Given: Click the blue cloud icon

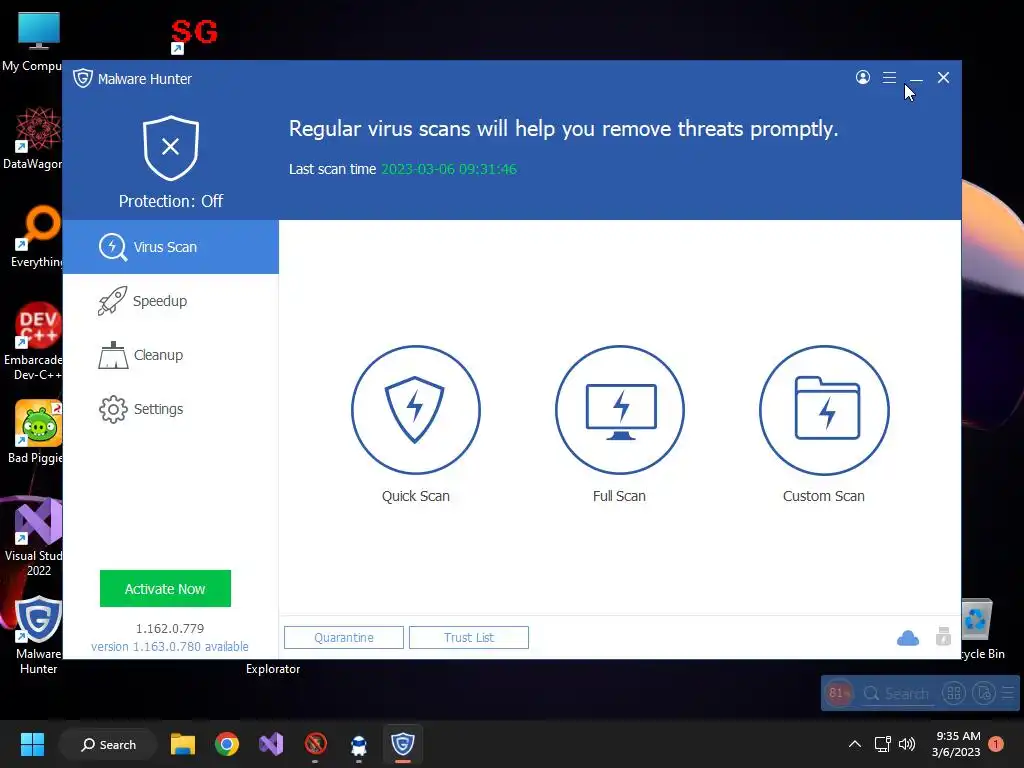Looking at the screenshot, I should [x=908, y=637].
